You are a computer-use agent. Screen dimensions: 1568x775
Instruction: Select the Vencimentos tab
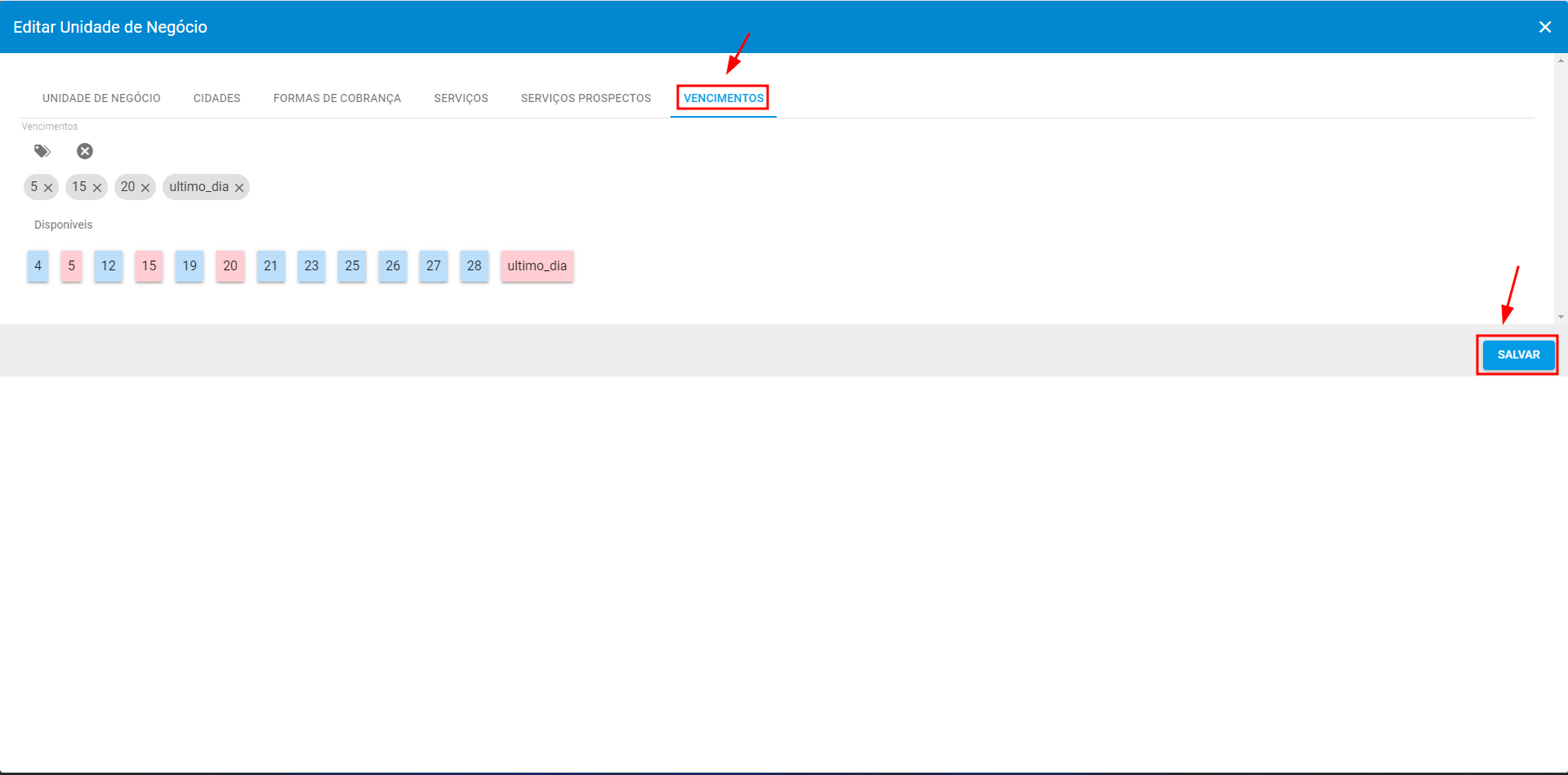[724, 98]
